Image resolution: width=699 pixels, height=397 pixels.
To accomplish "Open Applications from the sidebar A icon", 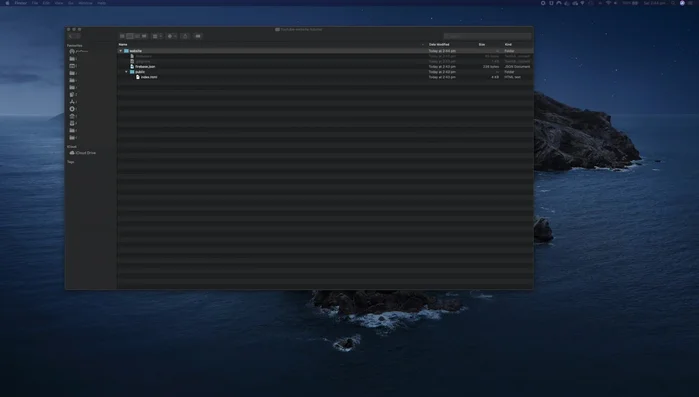I will click(x=72, y=102).
